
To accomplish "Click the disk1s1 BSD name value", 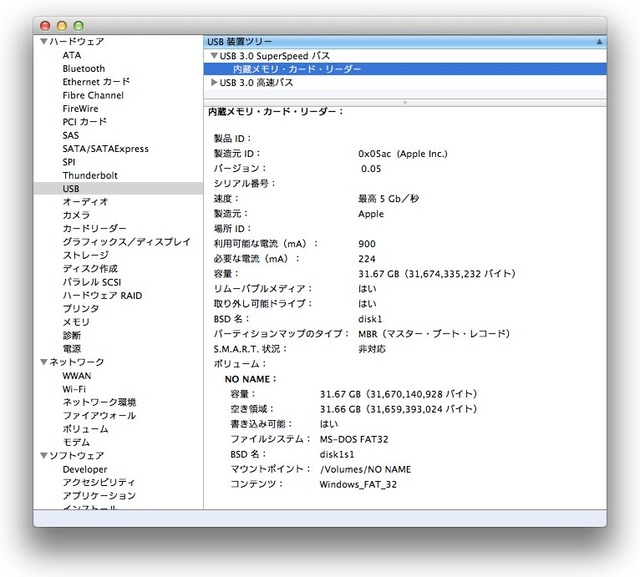I will pos(337,454).
